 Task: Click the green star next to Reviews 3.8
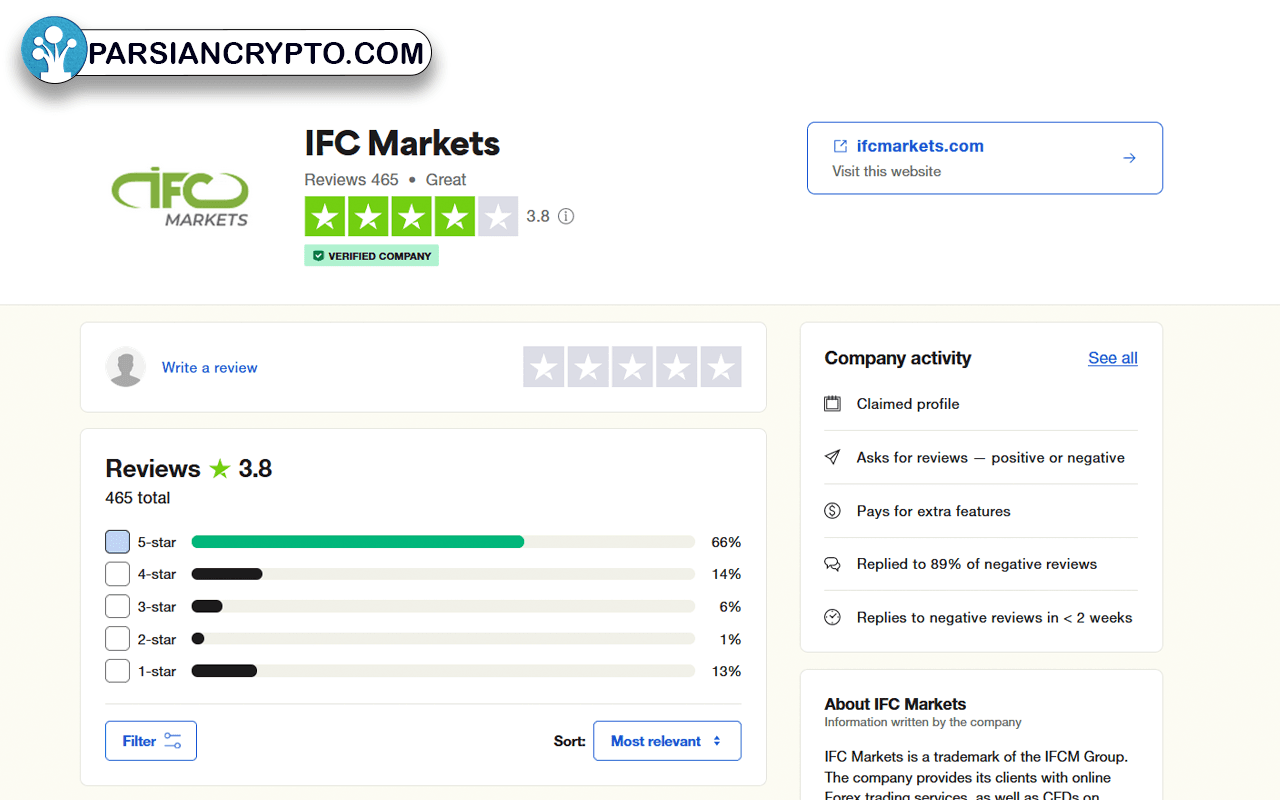(x=220, y=468)
